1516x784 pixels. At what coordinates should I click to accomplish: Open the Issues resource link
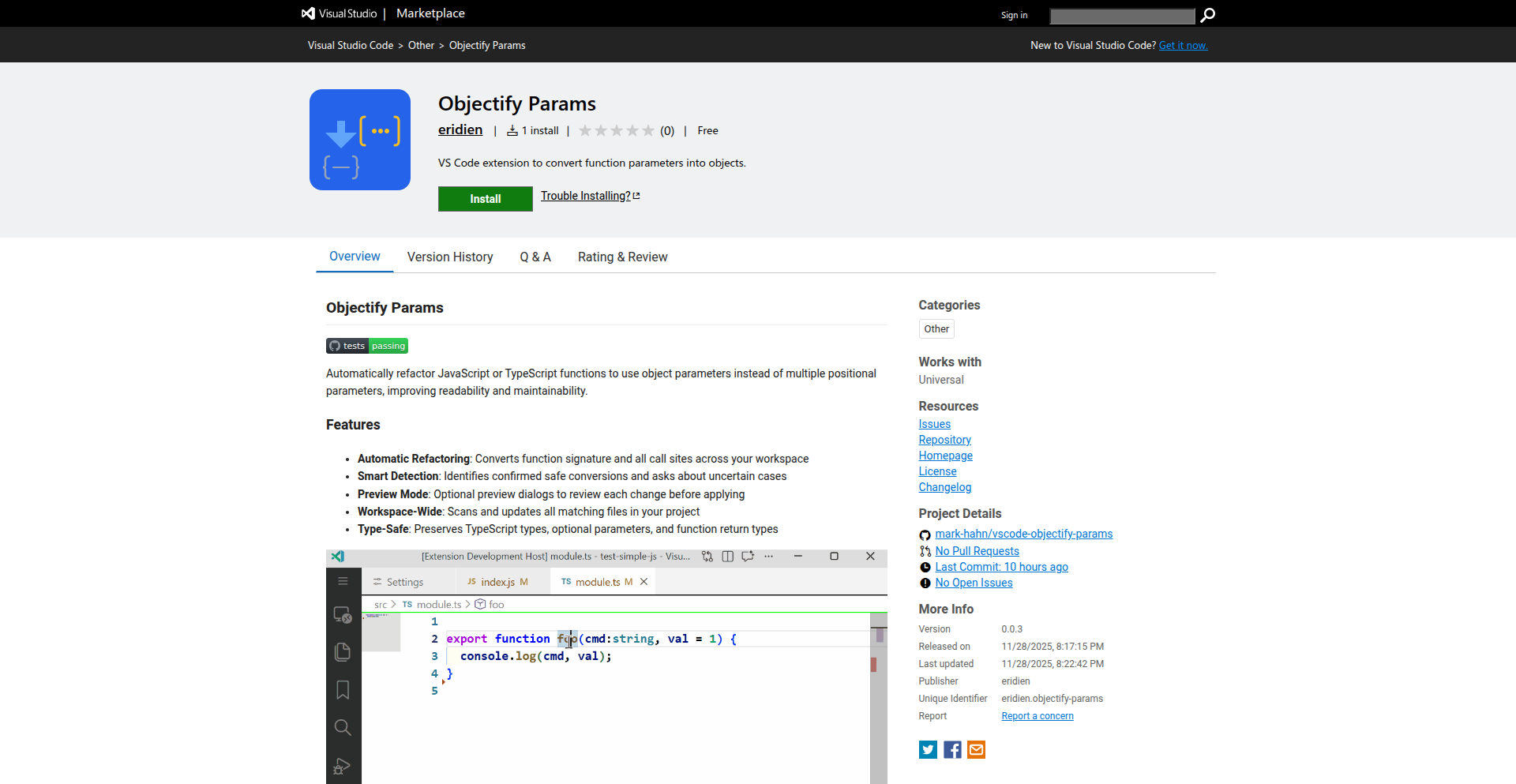[934, 424]
